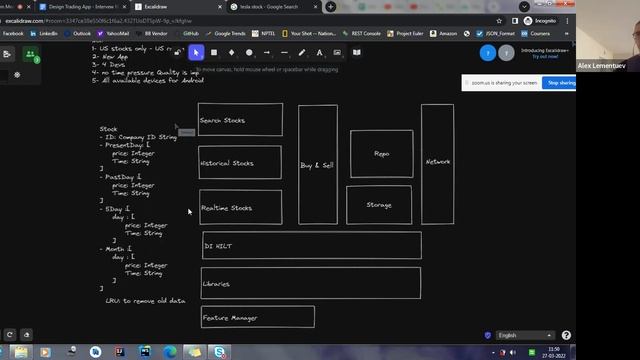Switch to tesla stock Google Search tab
The height and width of the screenshot is (360, 640).
tap(273, 7)
